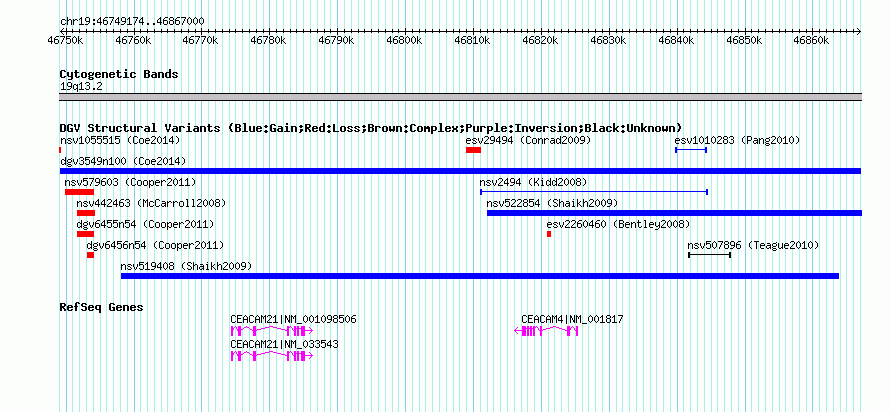This screenshot has height=412, width=890.
Task: Click the nsv507896 (Teague2010) label
Action: tap(753, 245)
